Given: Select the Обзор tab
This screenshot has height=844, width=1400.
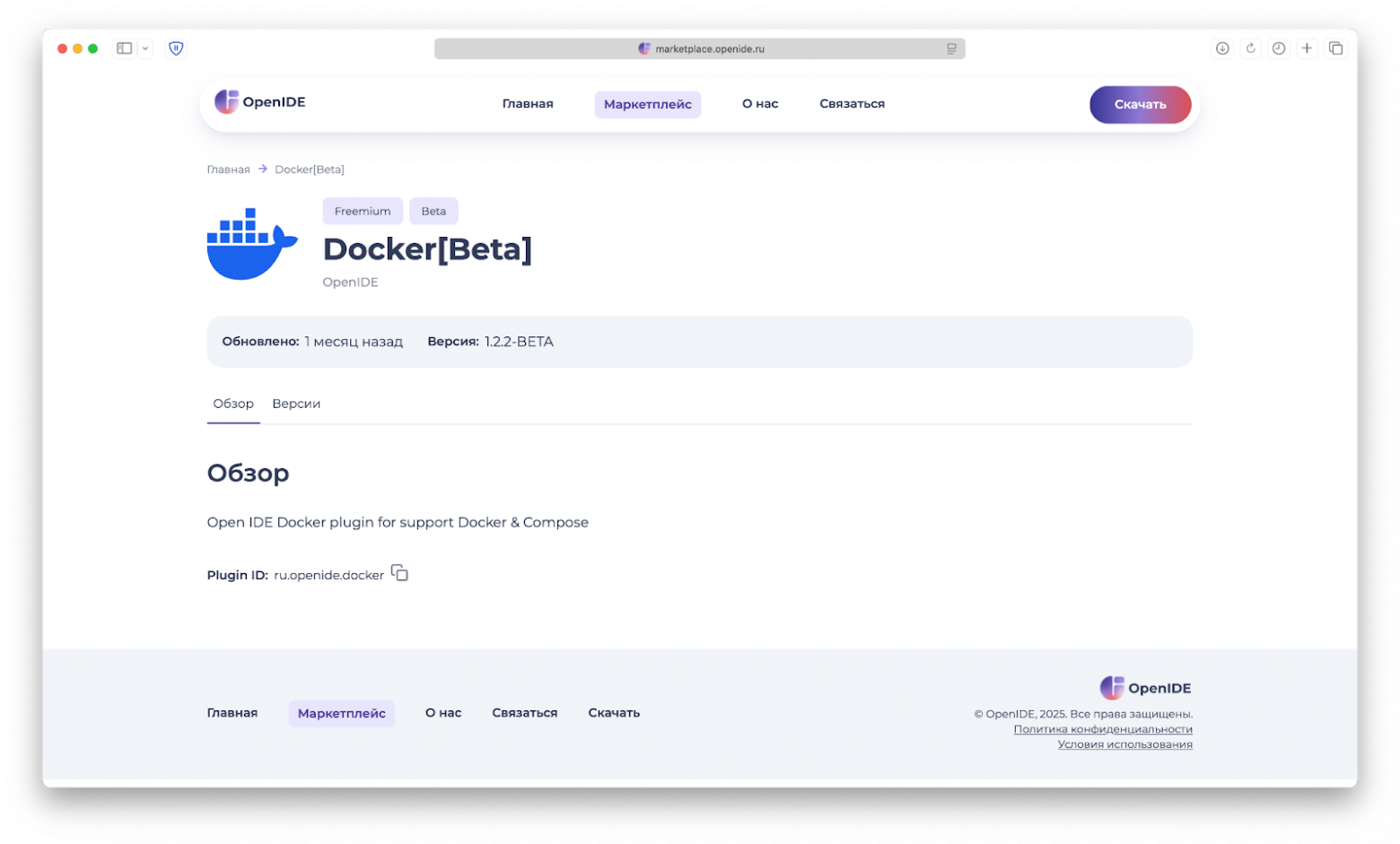Looking at the screenshot, I should point(233,404).
